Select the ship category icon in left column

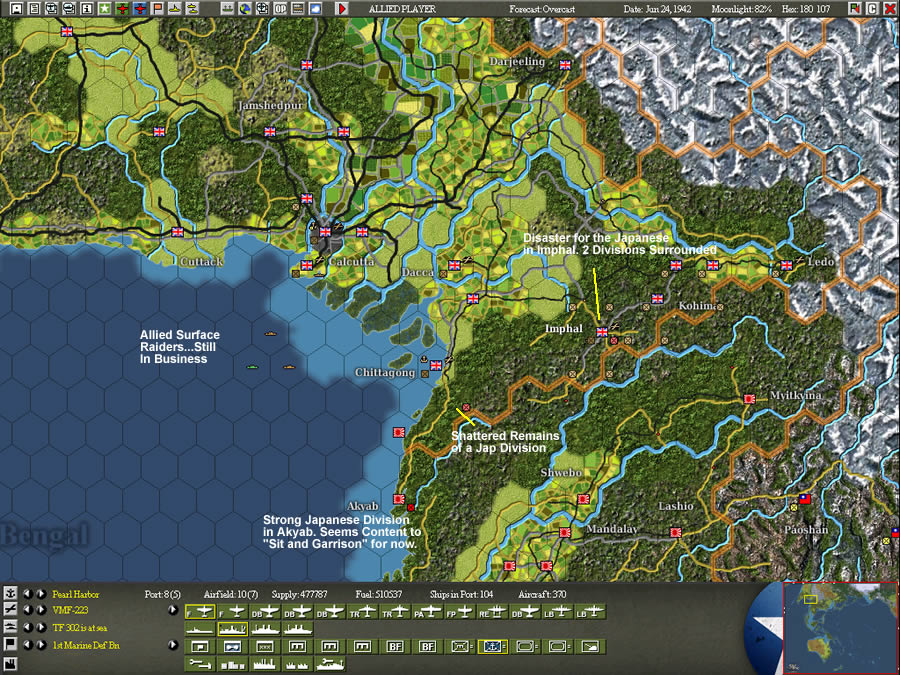[x=10, y=627]
